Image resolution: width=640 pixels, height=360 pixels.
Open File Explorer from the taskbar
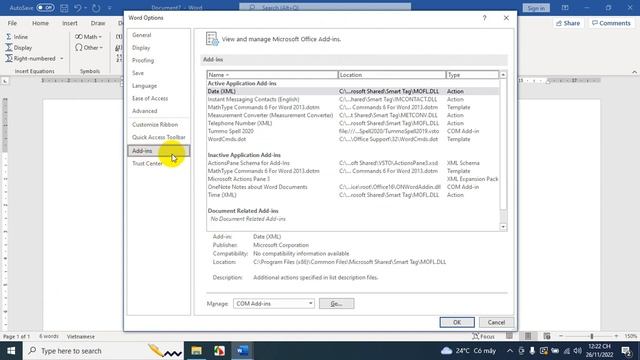tap(196, 351)
